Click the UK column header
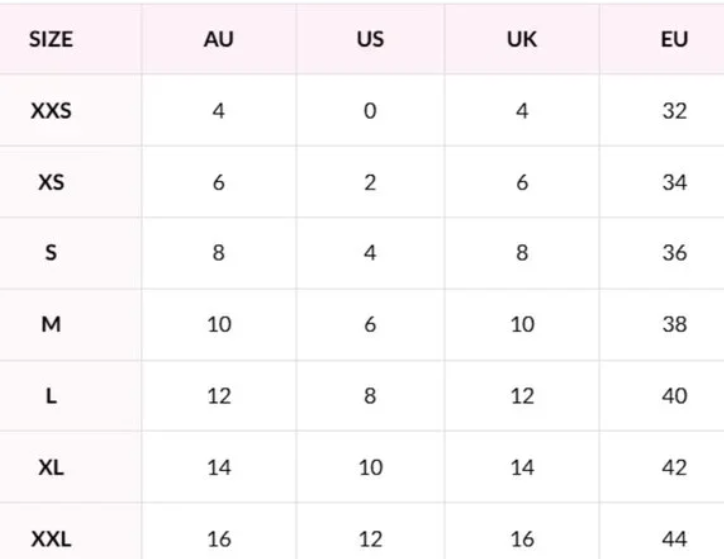 [x=522, y=42]
